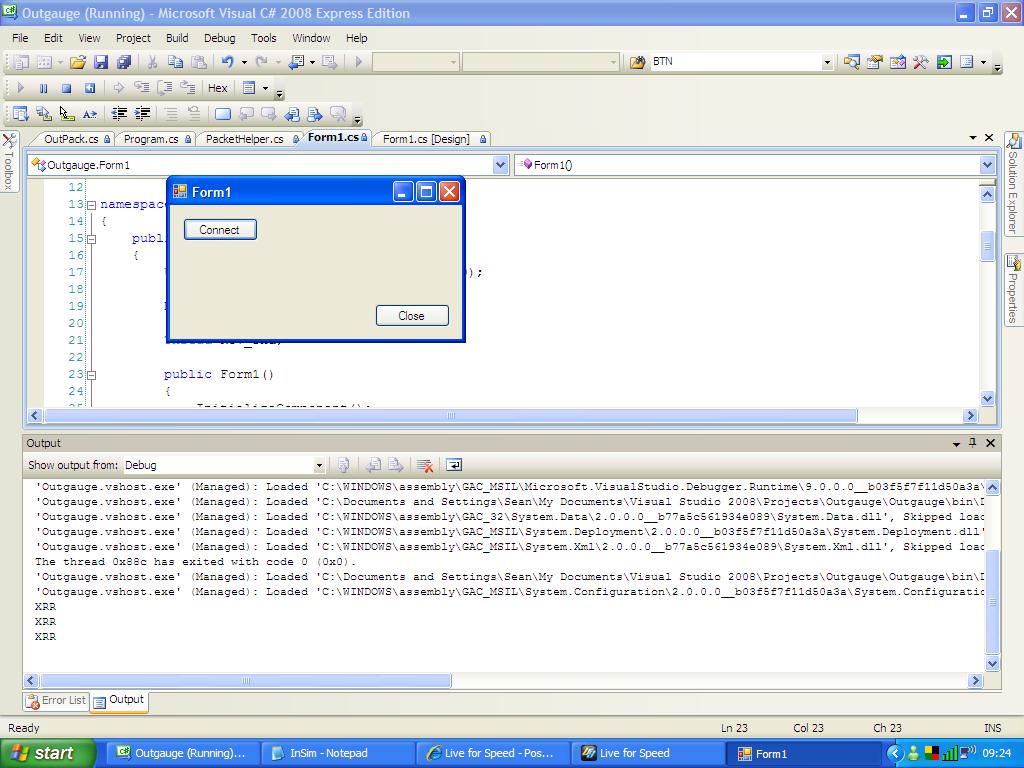This screenshot has height=768, width=1024.
Task: Switch to OutPack.cs tab
Action: pyautogui.click(x=71, y=139)
